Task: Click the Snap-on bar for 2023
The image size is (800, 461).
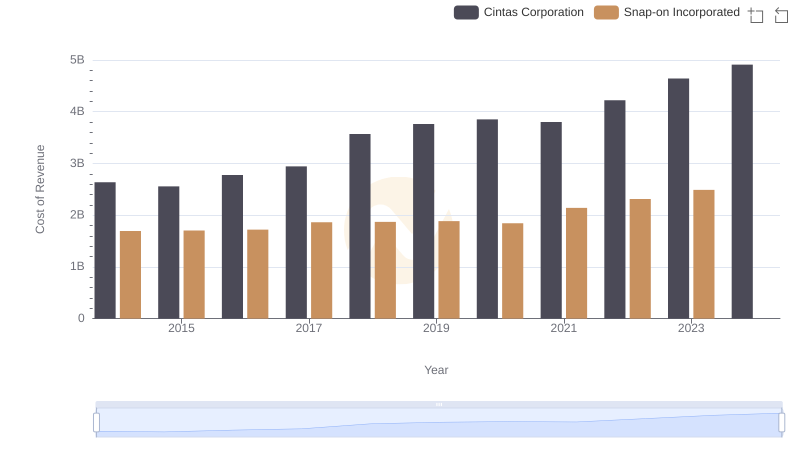Action: (x=704, y=254)
